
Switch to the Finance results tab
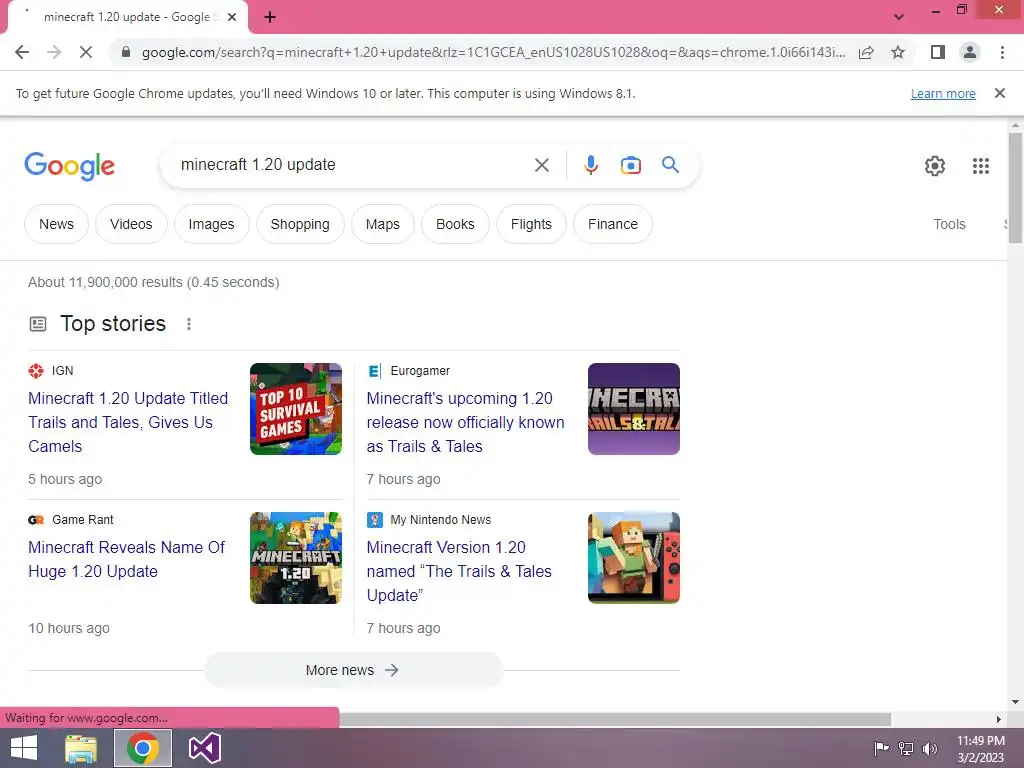point(613,224)
